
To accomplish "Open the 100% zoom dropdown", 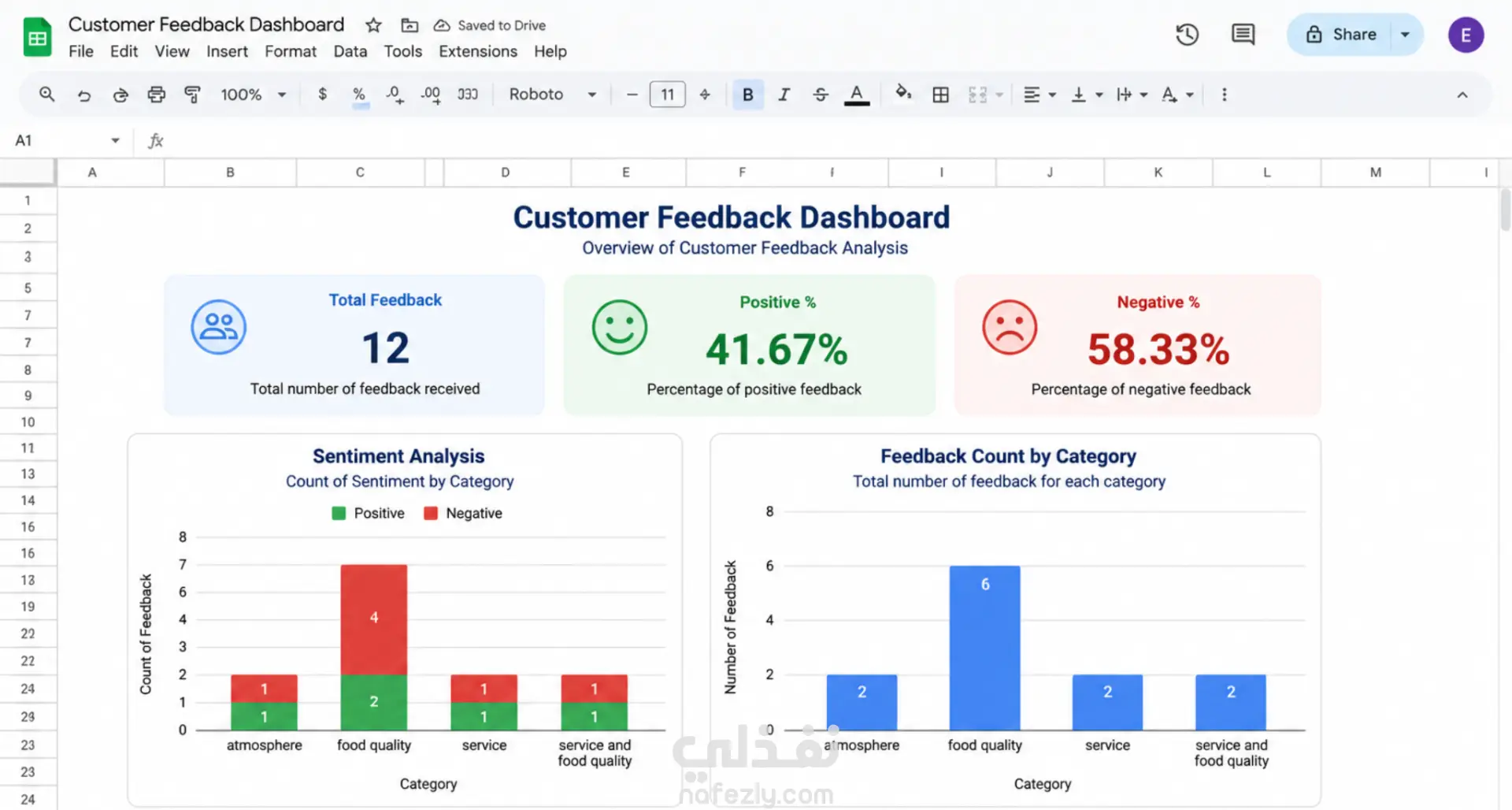I will [x=254, y=95].
